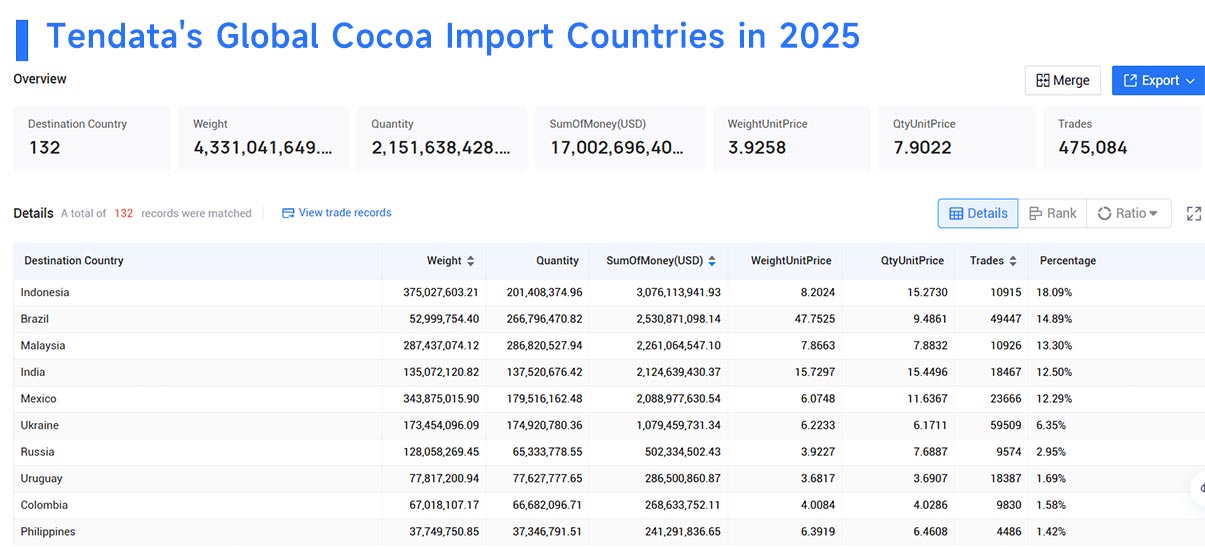Click Ukraine's trades count 59509
The height and width of the screenshot is (547, 1205).
click(x=1004, y=425)
